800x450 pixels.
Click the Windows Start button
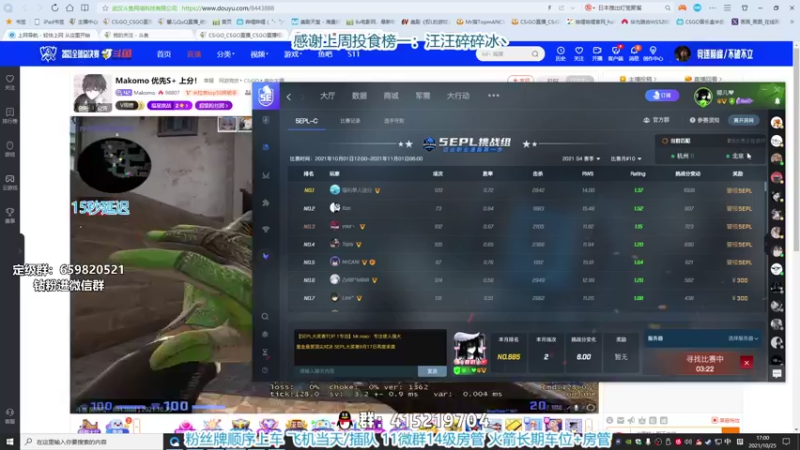click(x=10, y=441)
